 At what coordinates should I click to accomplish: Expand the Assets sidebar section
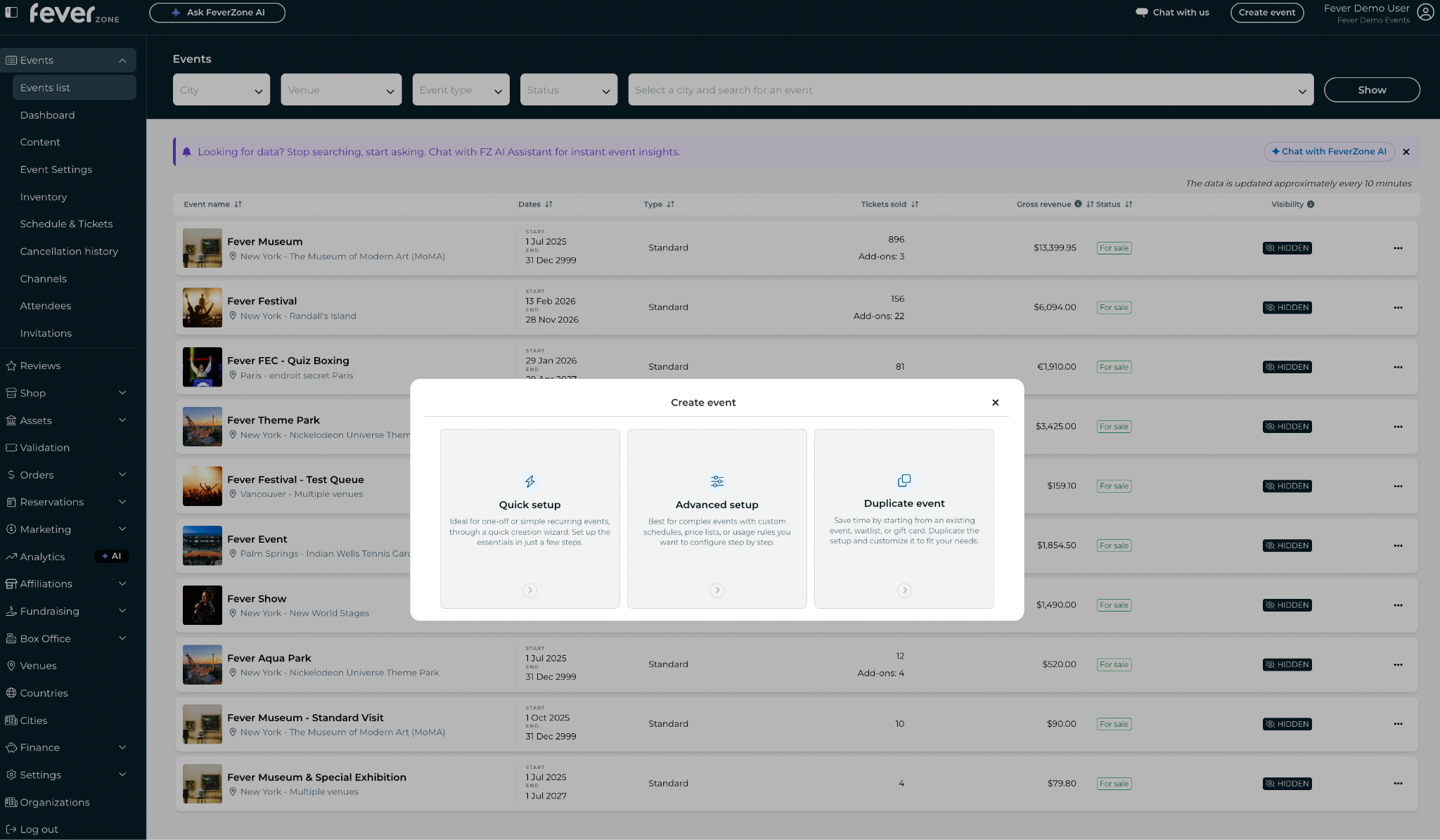[x=122, y=420]
